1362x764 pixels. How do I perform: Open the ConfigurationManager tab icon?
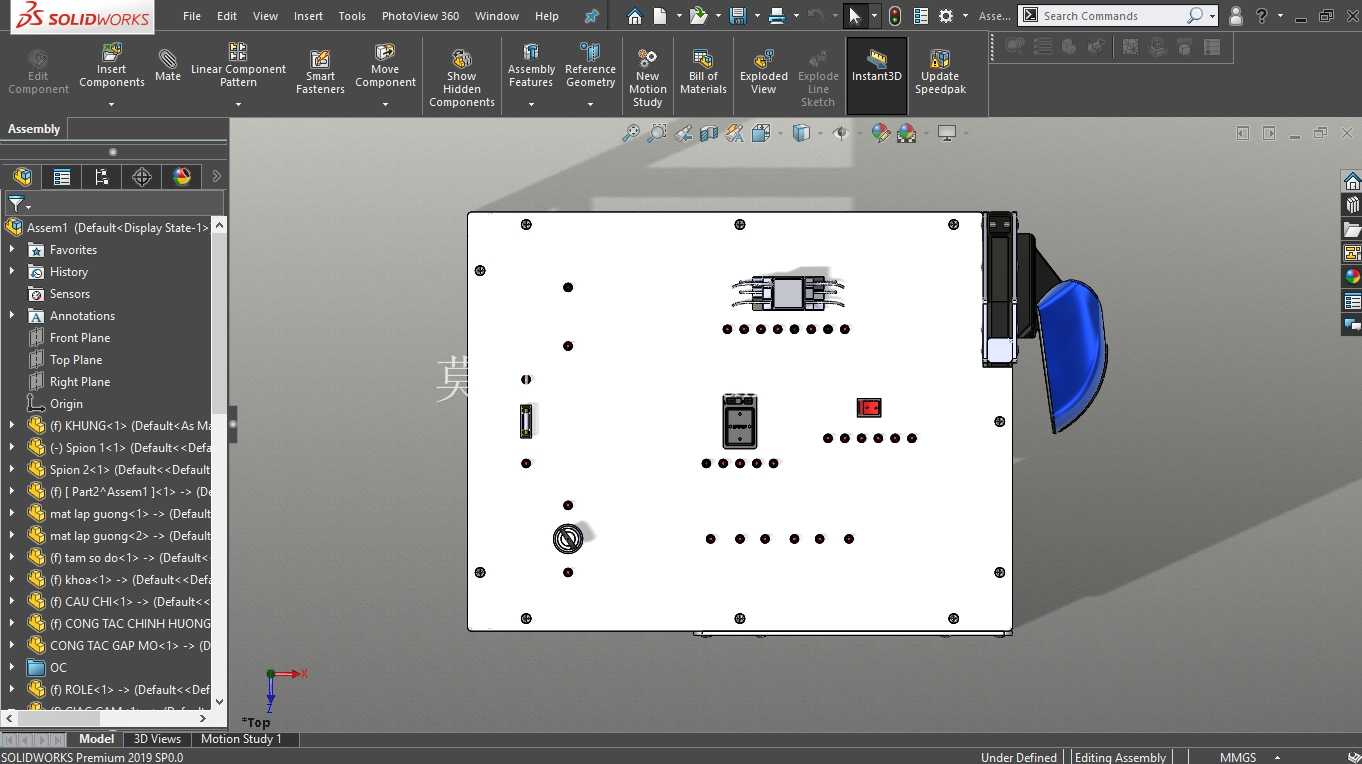102,177
